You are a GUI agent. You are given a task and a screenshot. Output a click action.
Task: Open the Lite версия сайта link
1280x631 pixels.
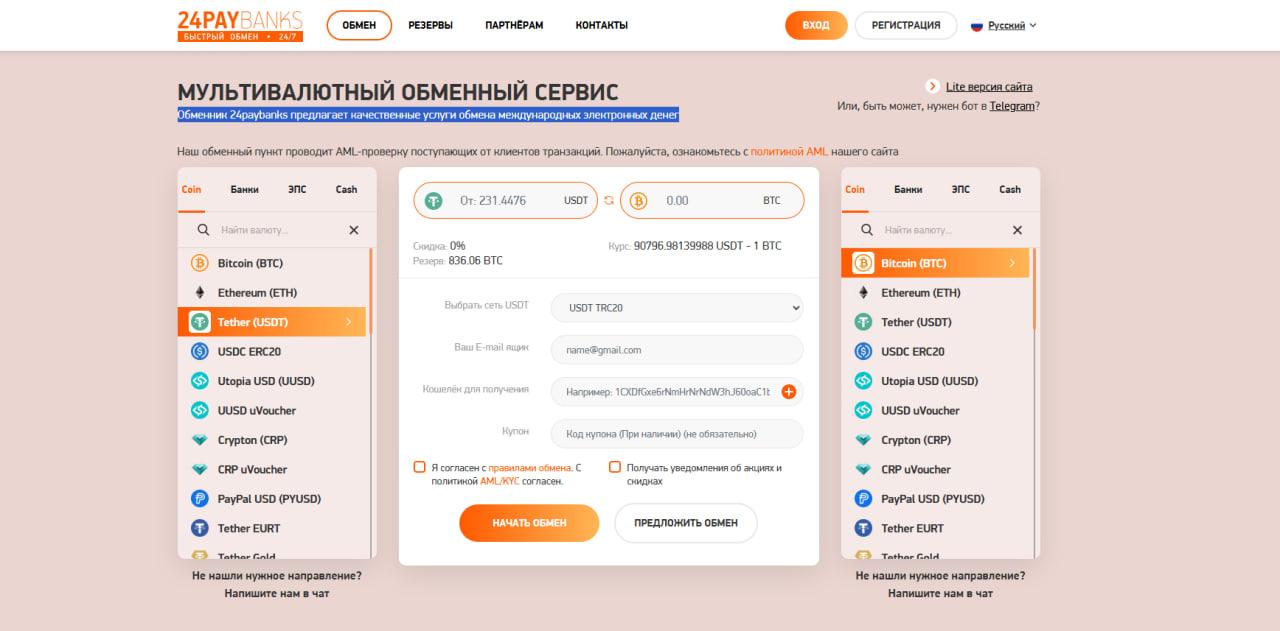click(989, 87)
